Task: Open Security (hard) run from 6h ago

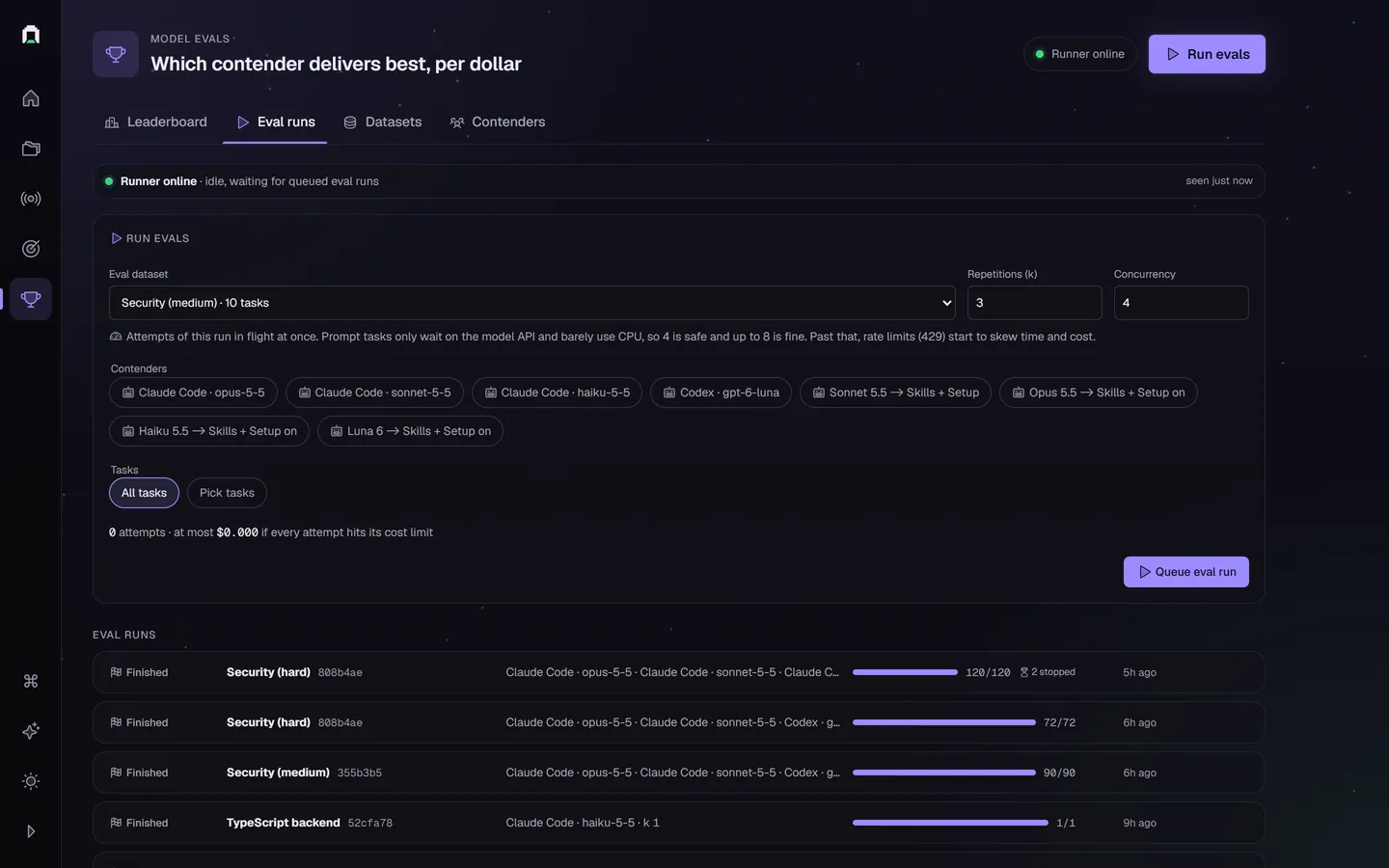Action: [x=679, y=722]
